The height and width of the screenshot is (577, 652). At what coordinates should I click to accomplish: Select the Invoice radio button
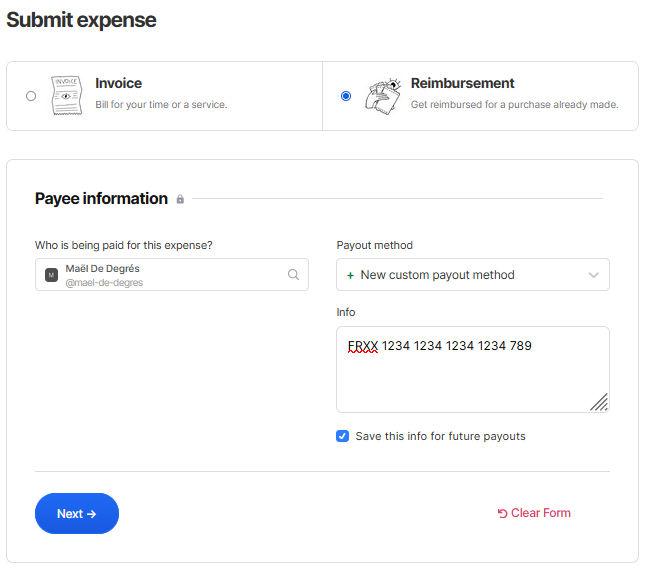coord(31,96)
